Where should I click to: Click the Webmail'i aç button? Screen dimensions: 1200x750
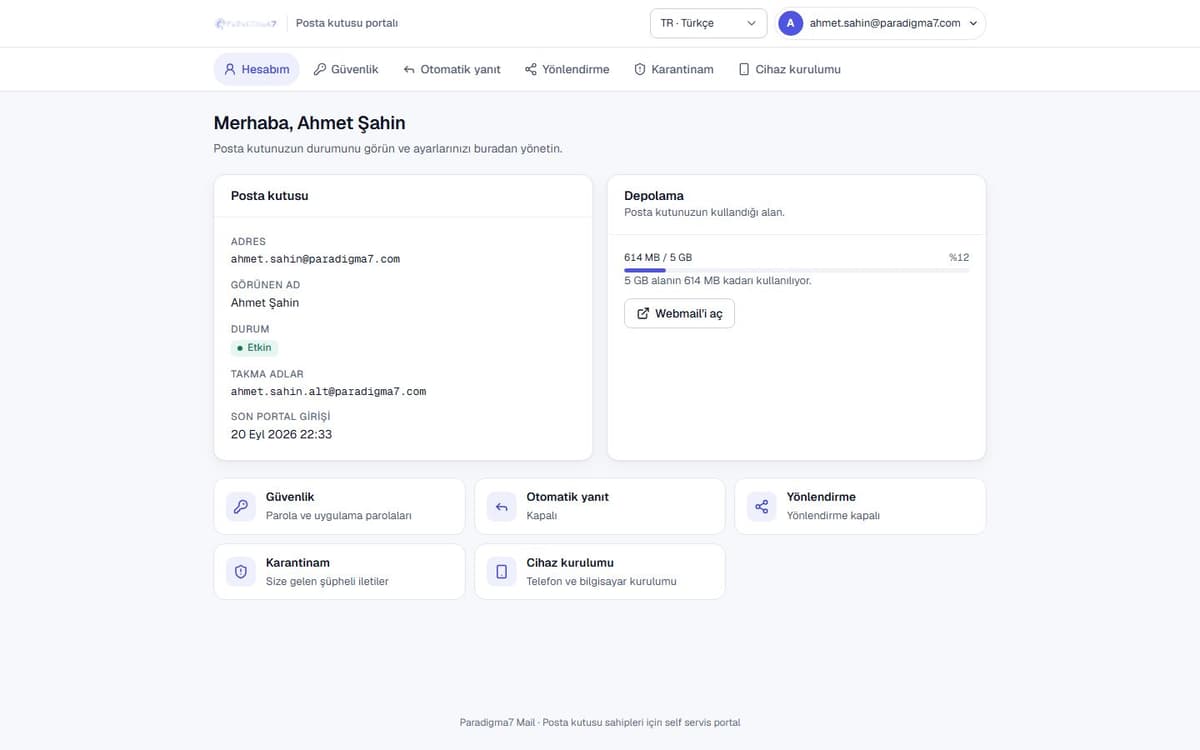coord(679,313)
